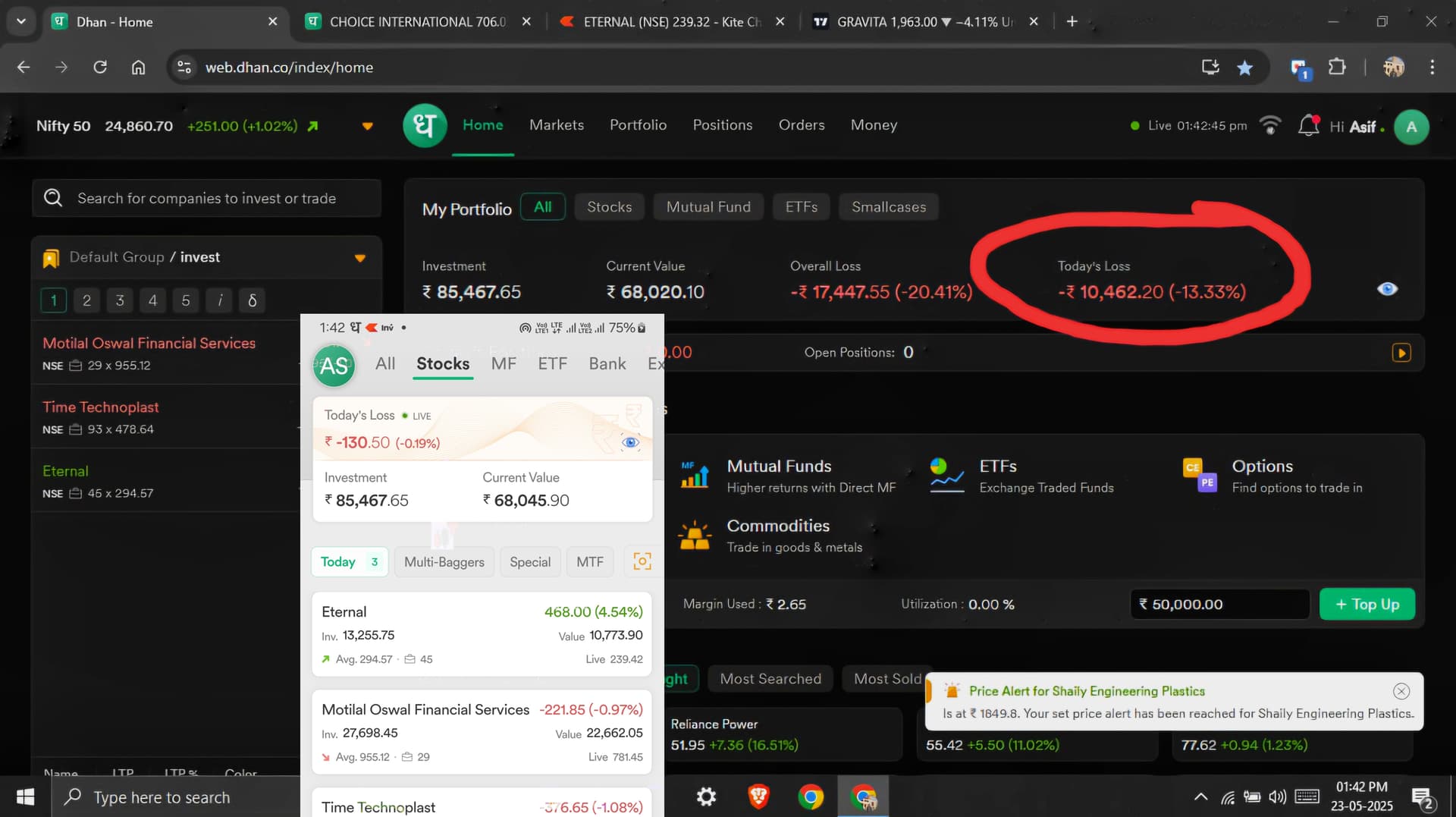1456x817 pixels.
Task: Go to Orders page
Action: tap(802, 125)
